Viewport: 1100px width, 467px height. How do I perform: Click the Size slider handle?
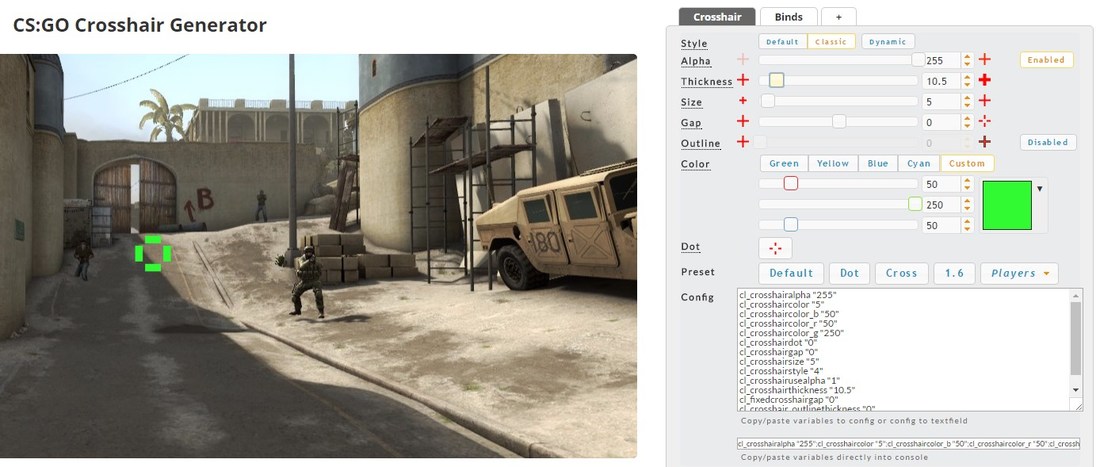click(767, 101)
